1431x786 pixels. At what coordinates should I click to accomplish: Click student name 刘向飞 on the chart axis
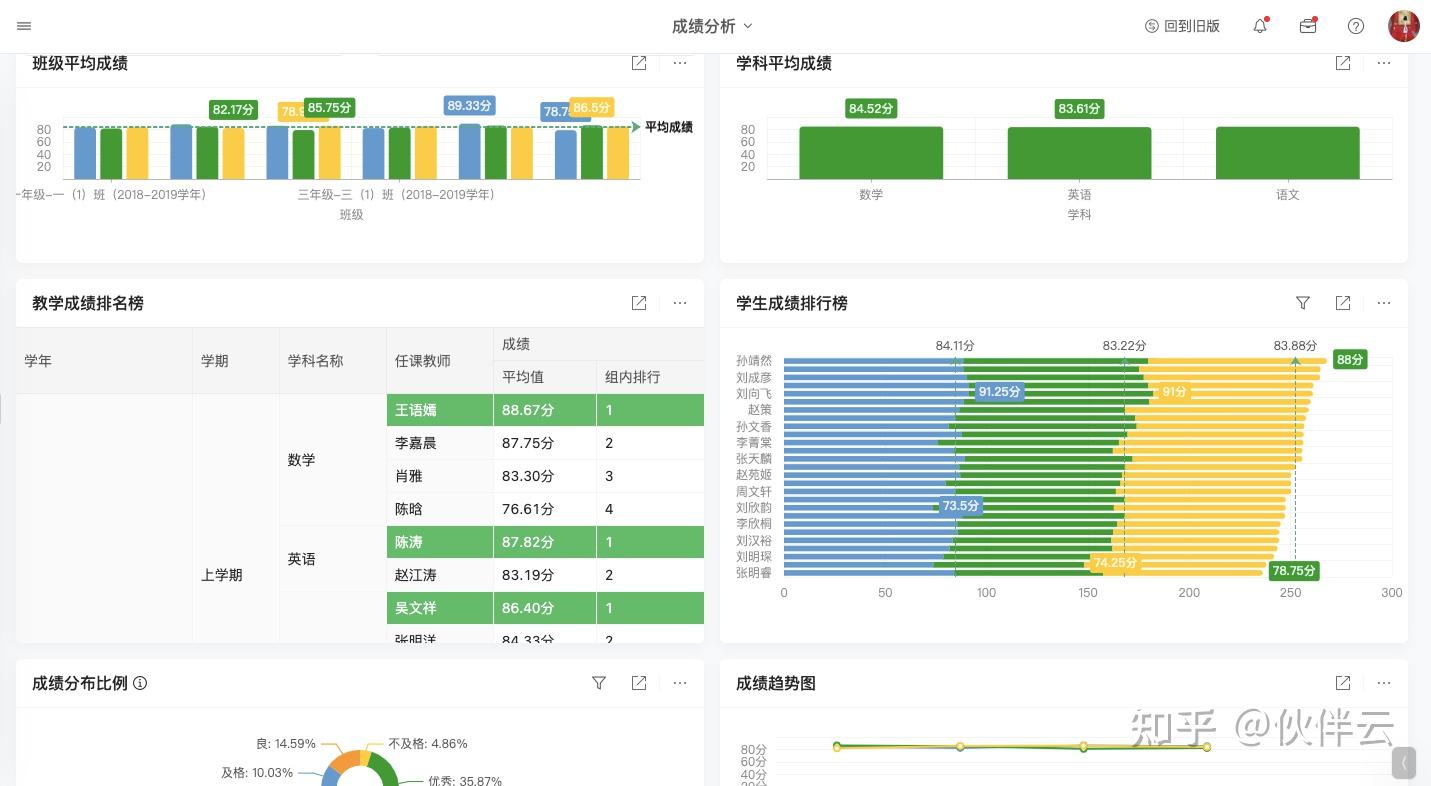coord(754,393)
